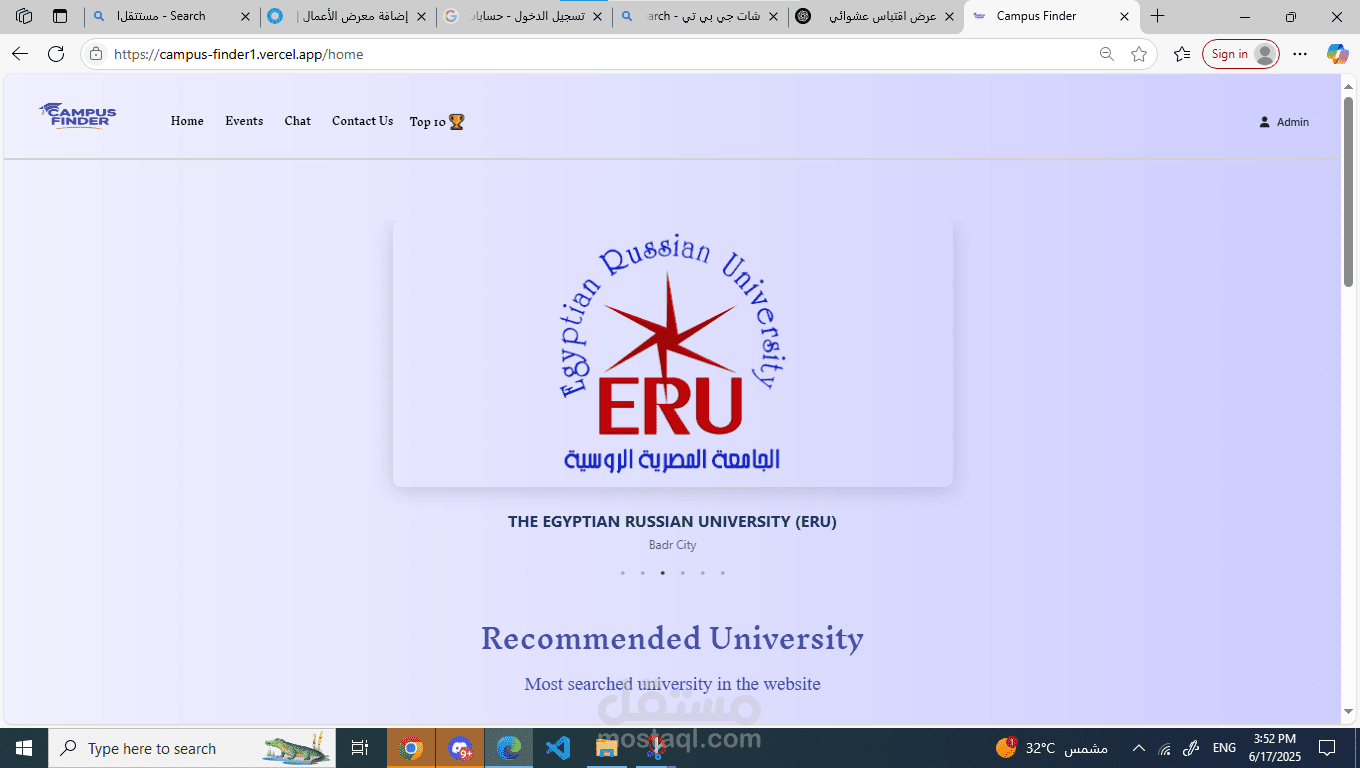Open the network status tray icon
This screenshot has height=768, width=1360.
click(x=1165, y=748)
